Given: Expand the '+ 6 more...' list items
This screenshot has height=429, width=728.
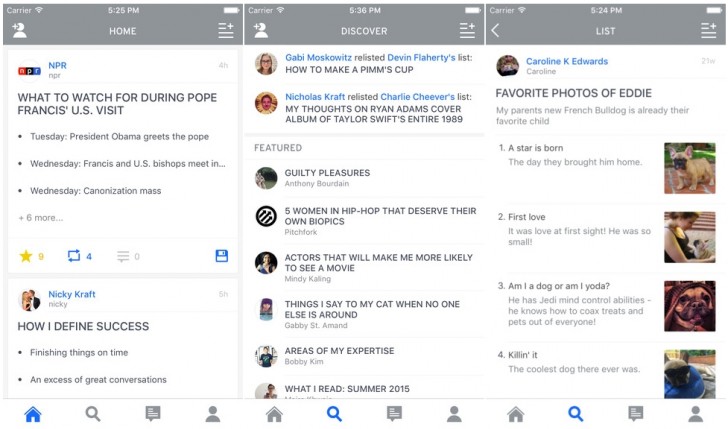Looking at the screenshot, I should pos(40,218).
